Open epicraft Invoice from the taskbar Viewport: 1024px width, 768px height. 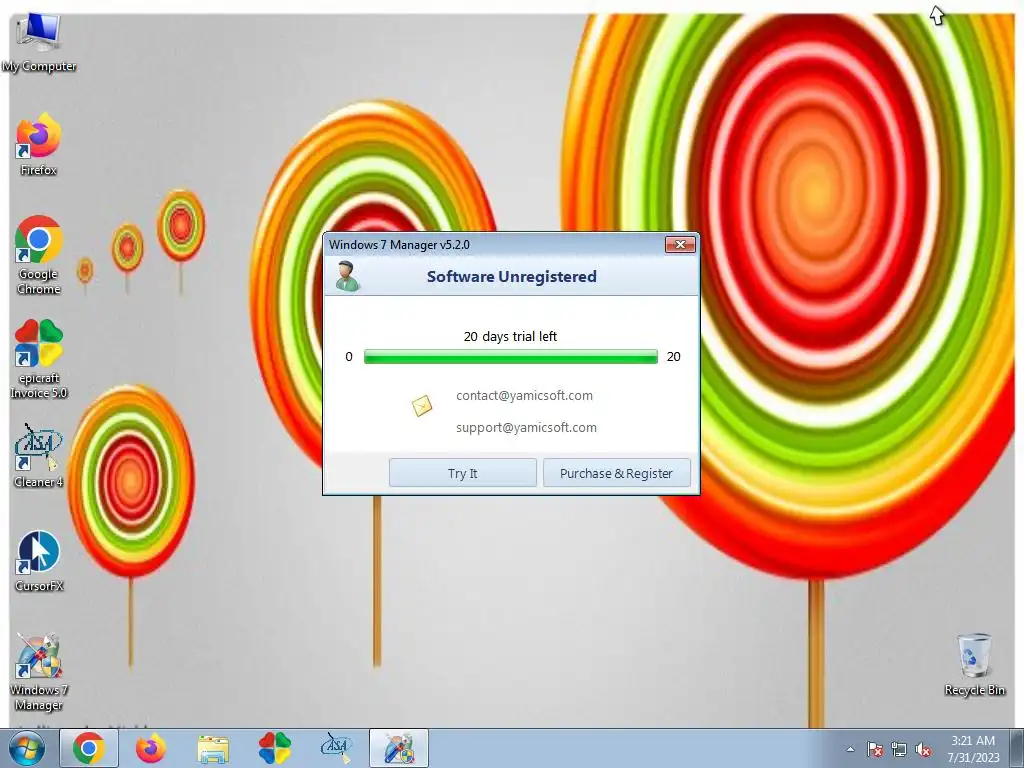(x=275, y=748)
